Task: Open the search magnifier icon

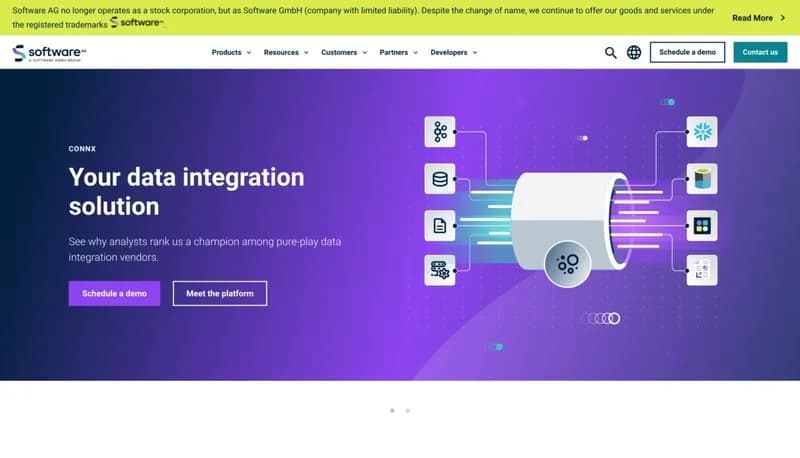Action: pyautogui.click(x=610, y=53)
